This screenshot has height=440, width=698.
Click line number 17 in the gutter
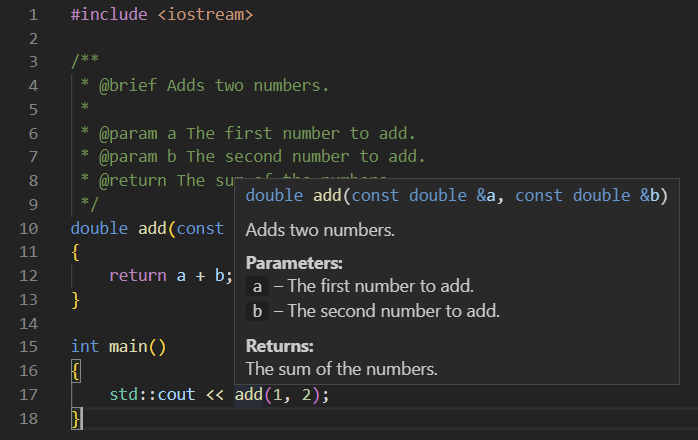coord(28,395)
